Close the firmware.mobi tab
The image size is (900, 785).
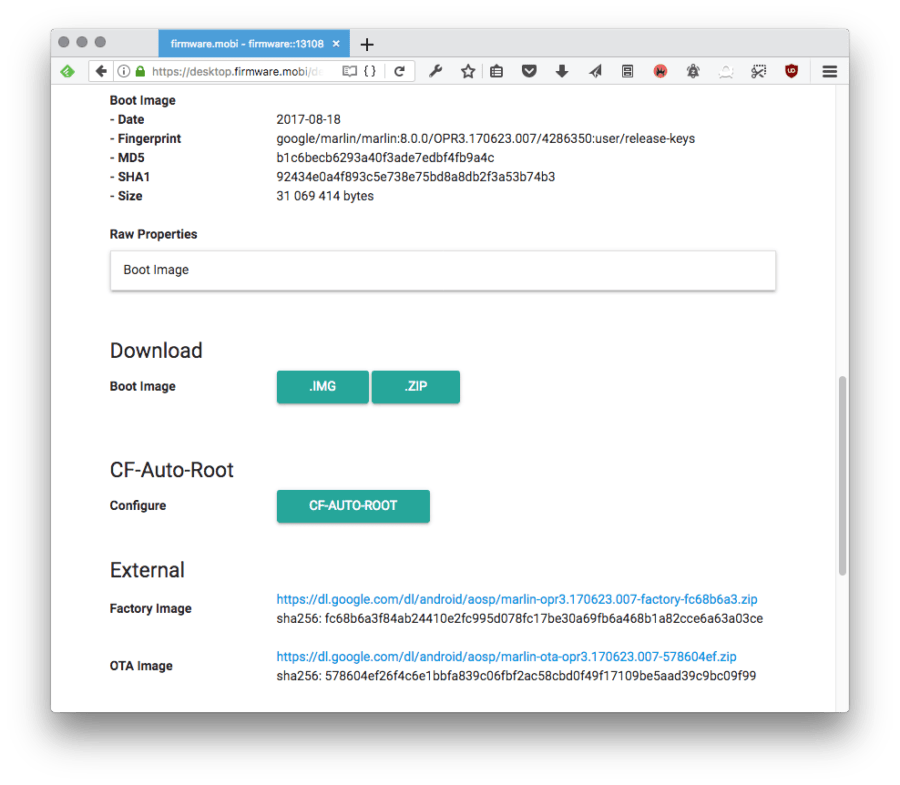[x=336, y=44]
